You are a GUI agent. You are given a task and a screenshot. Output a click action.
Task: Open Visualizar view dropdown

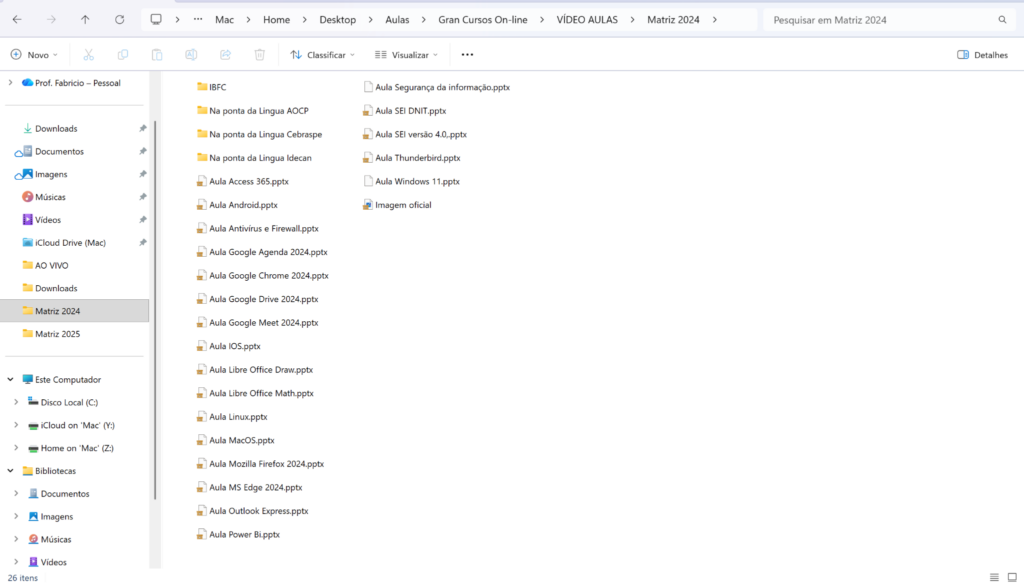coord(406,55)
